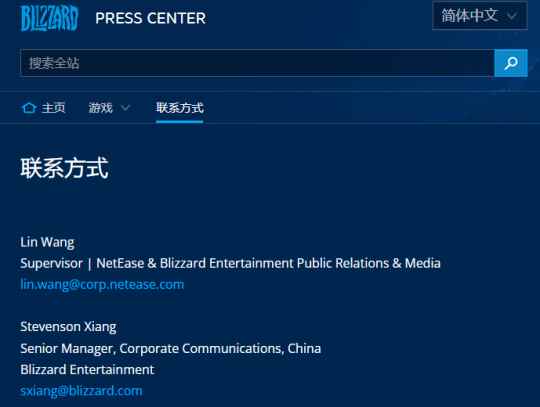Open the 简体中文 language dropdown
540x407 pixels.
point(480,16)
